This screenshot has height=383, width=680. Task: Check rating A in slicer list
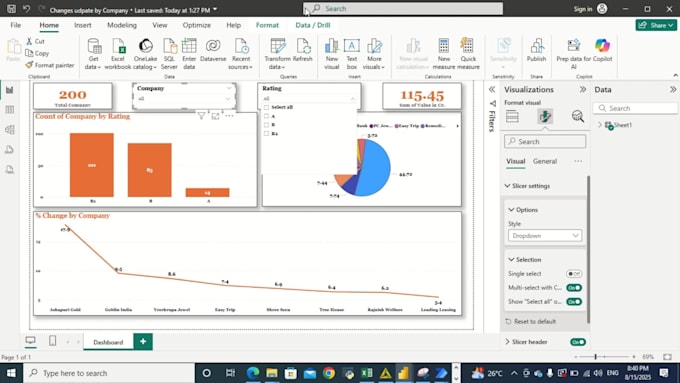point(266,116)
